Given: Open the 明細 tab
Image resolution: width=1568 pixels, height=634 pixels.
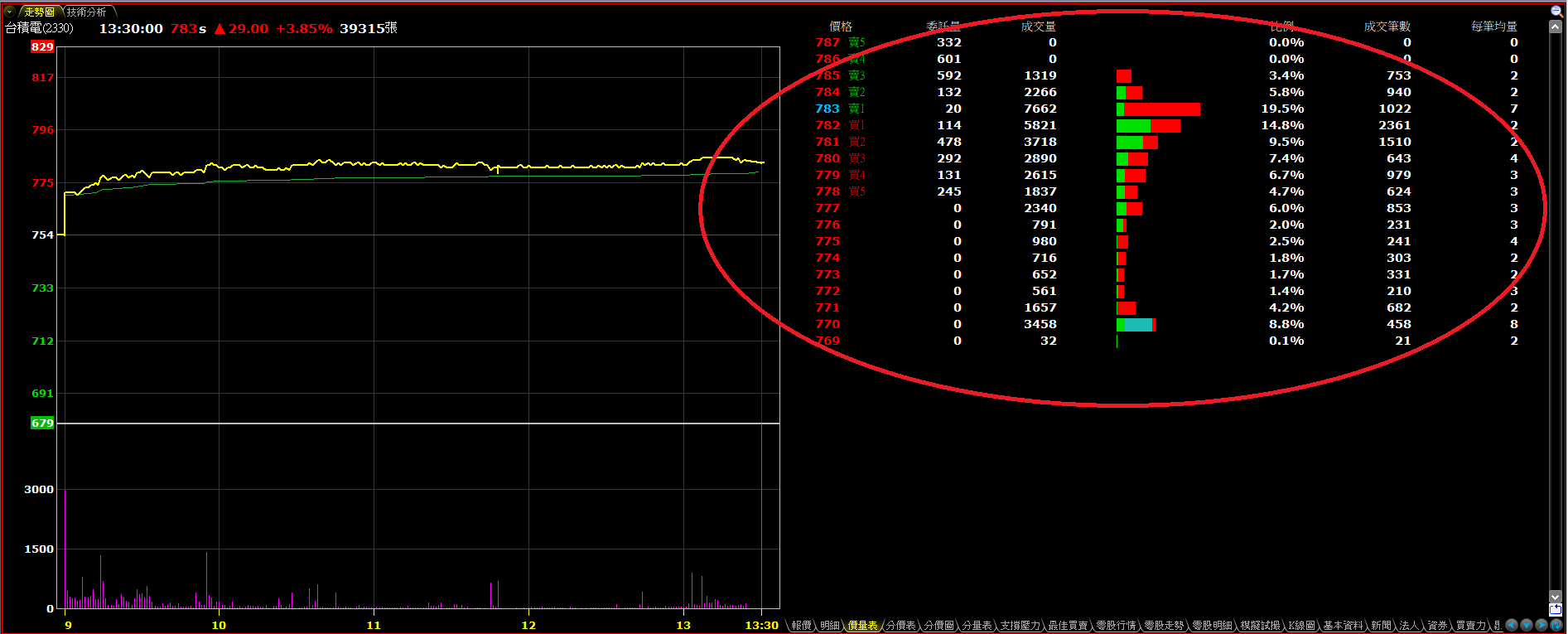Looking at the screenshot, I should (830, 626).
